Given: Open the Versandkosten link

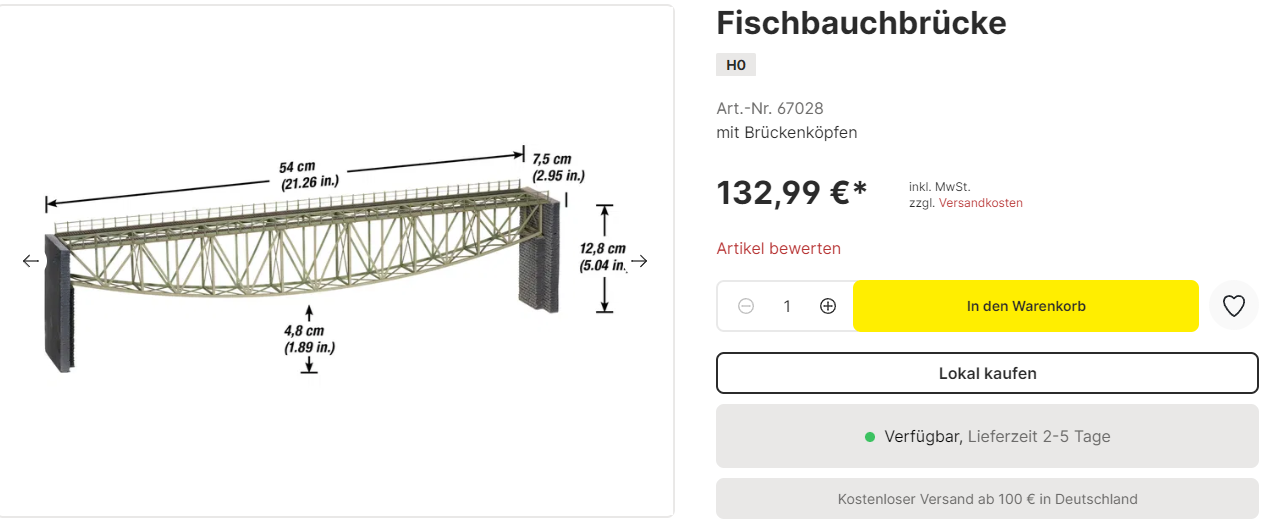Looking at the screenshot, I should (980, 203).
